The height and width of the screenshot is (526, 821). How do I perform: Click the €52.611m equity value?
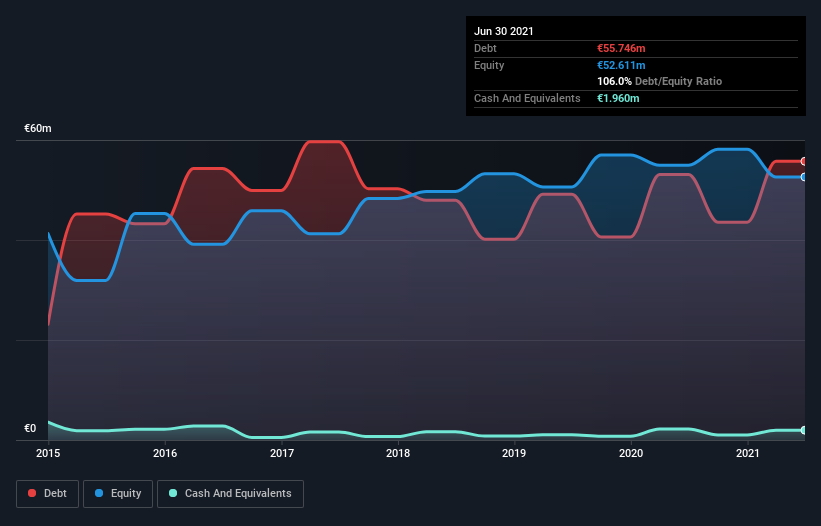(x=621, y=65)
